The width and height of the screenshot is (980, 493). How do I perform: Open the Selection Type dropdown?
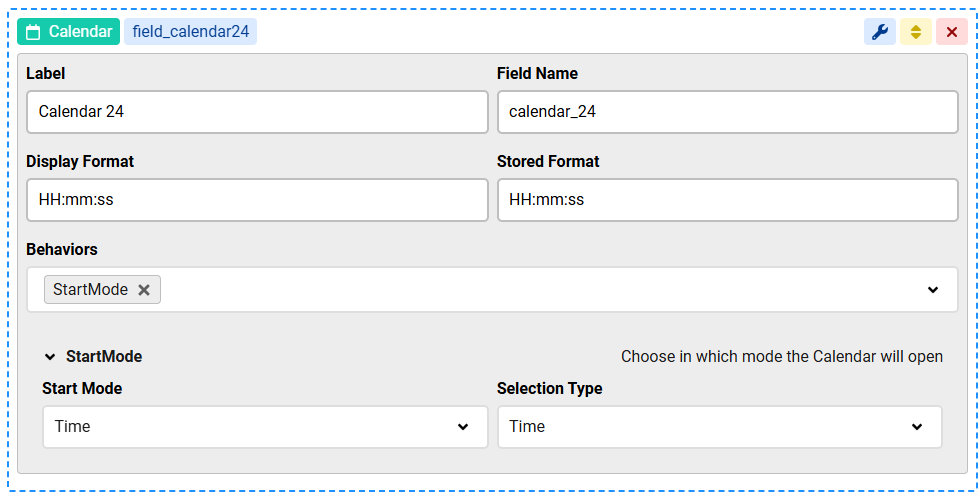tap(719, 427)
